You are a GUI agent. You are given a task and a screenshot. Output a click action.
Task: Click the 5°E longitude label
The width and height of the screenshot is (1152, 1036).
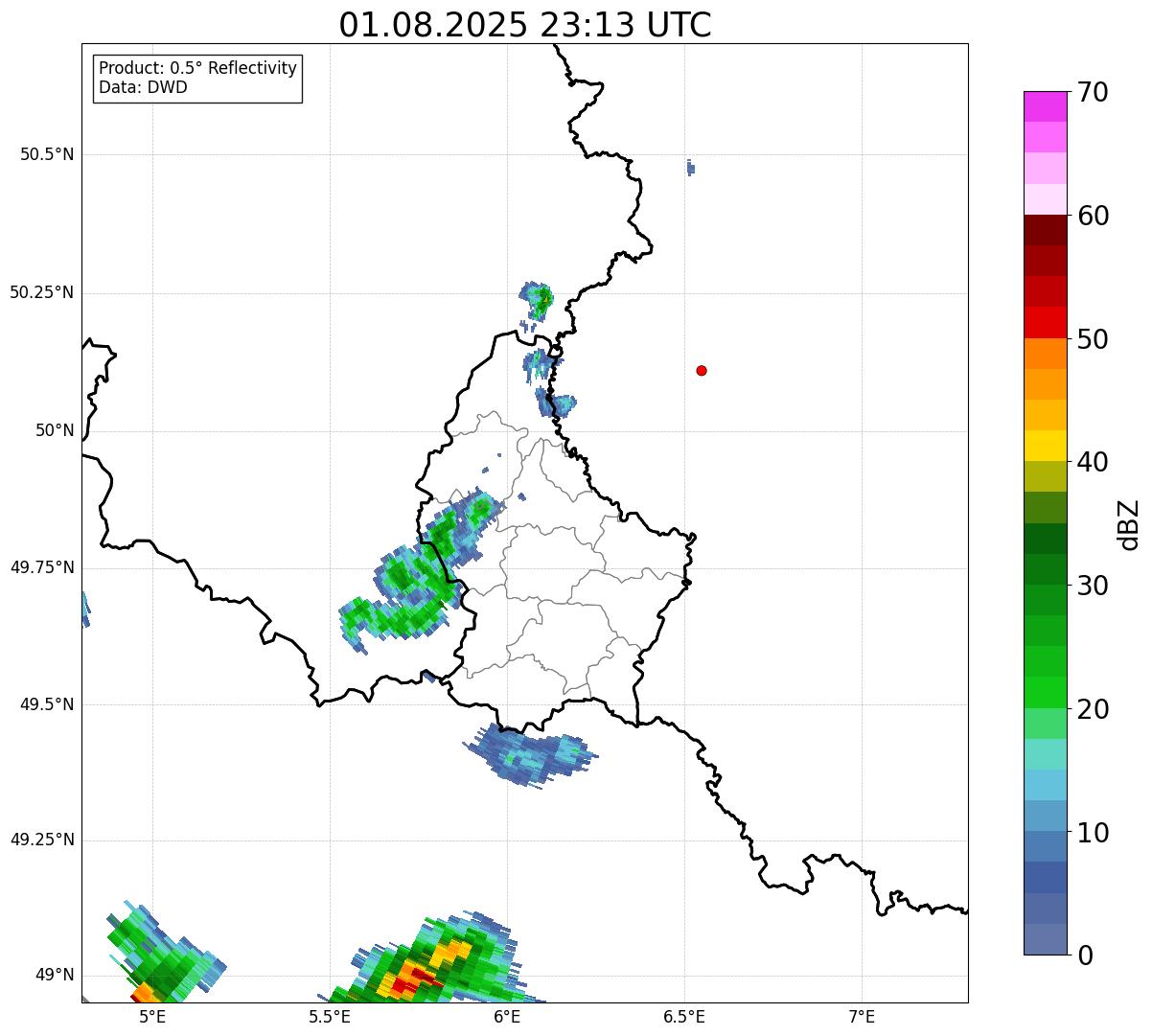coord(152,1016)
